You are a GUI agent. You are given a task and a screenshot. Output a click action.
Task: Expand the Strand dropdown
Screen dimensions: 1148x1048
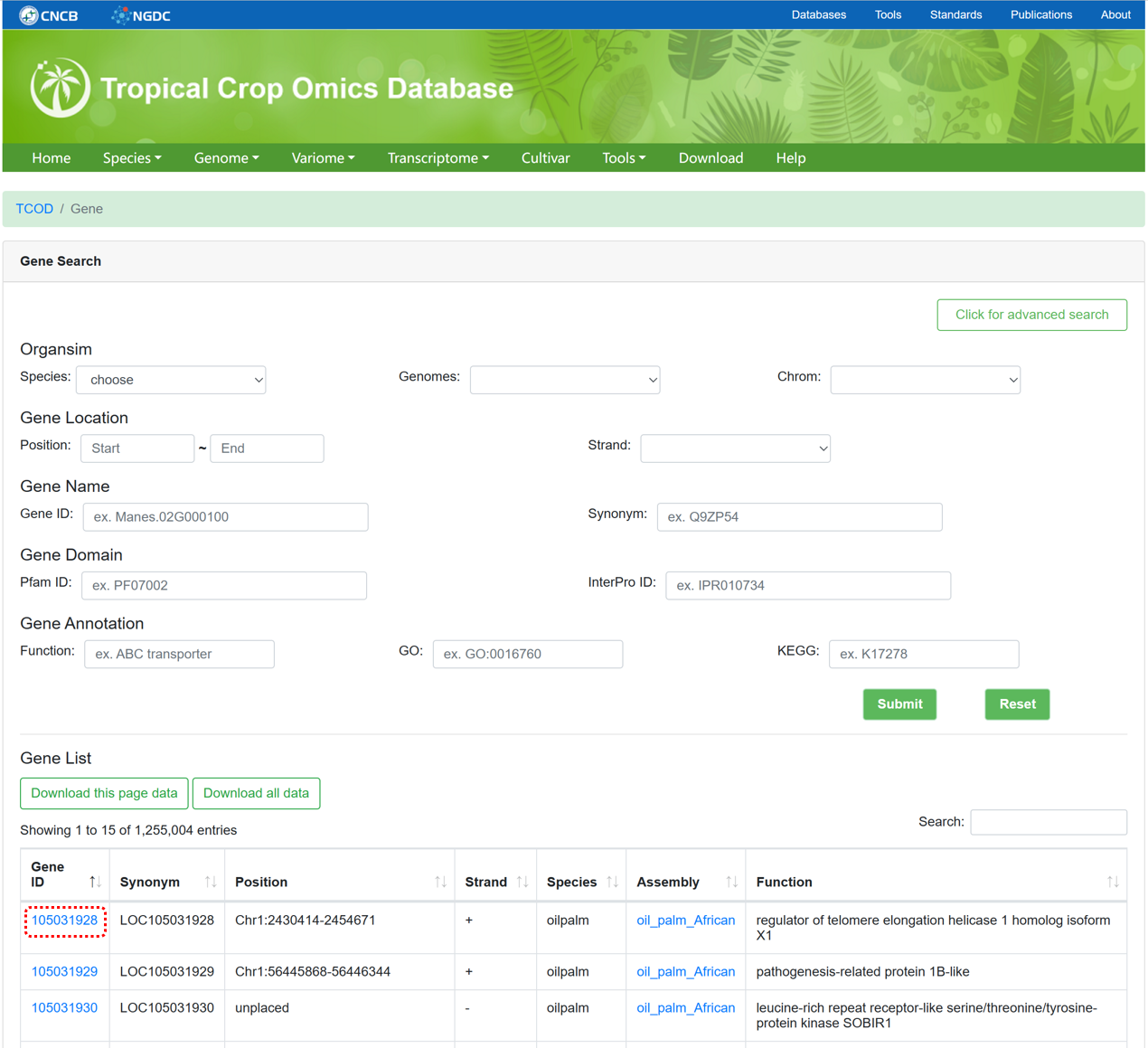point(735,448)
